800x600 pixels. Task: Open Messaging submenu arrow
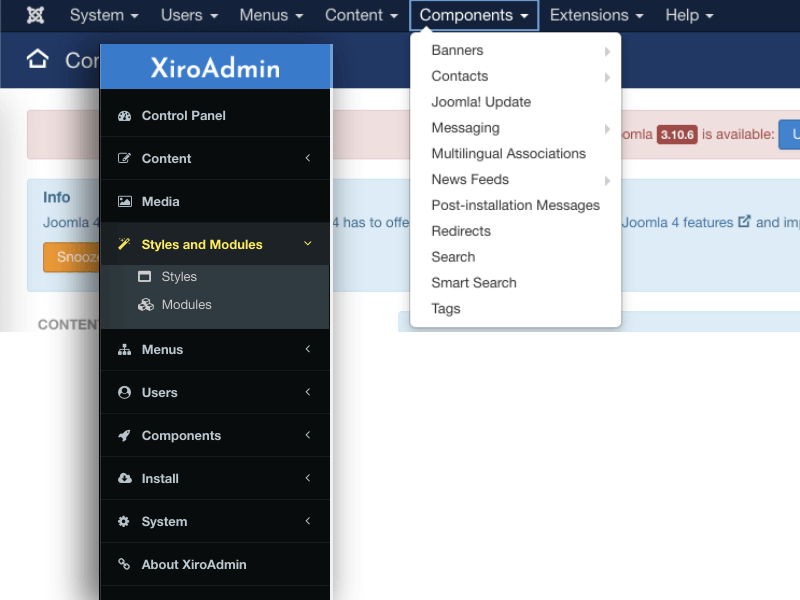(607, 129)
